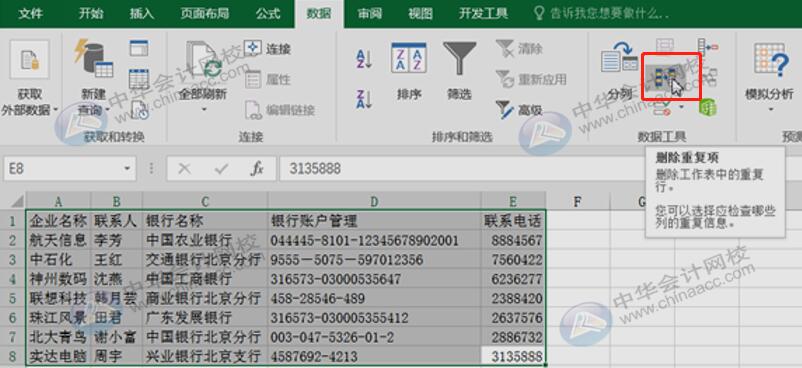Viewport: 802px width, 368px height.
Task: Click the 模拟分析 what-if analysis icon
Action: (771, 59)
